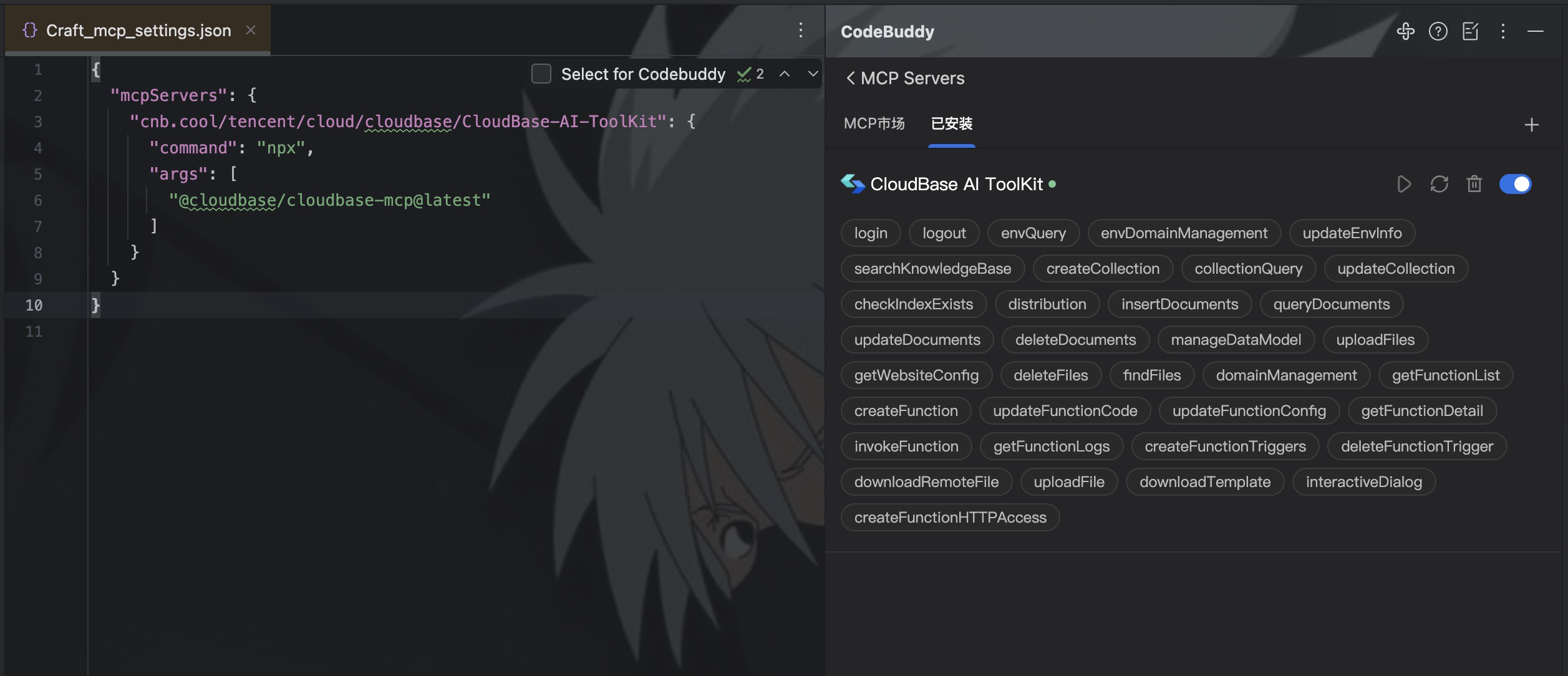Image resolution: width=1568 pixels, height=676 pixels.
Task: Jump to previous highlighted problem
Action: [x=785, y=74]
